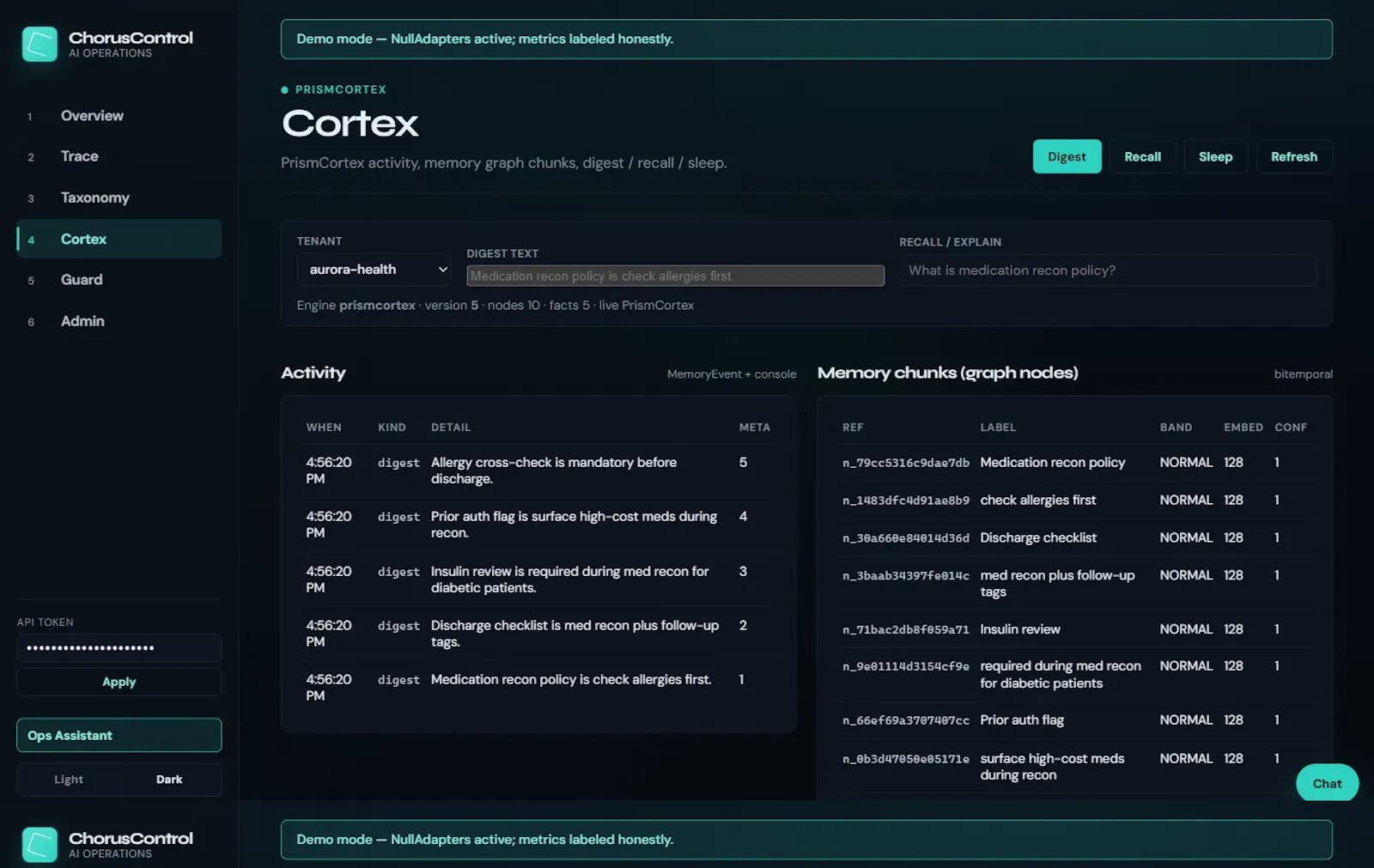1374x868 pixels.
Task: Click the META column header
Action: (754, 428)
